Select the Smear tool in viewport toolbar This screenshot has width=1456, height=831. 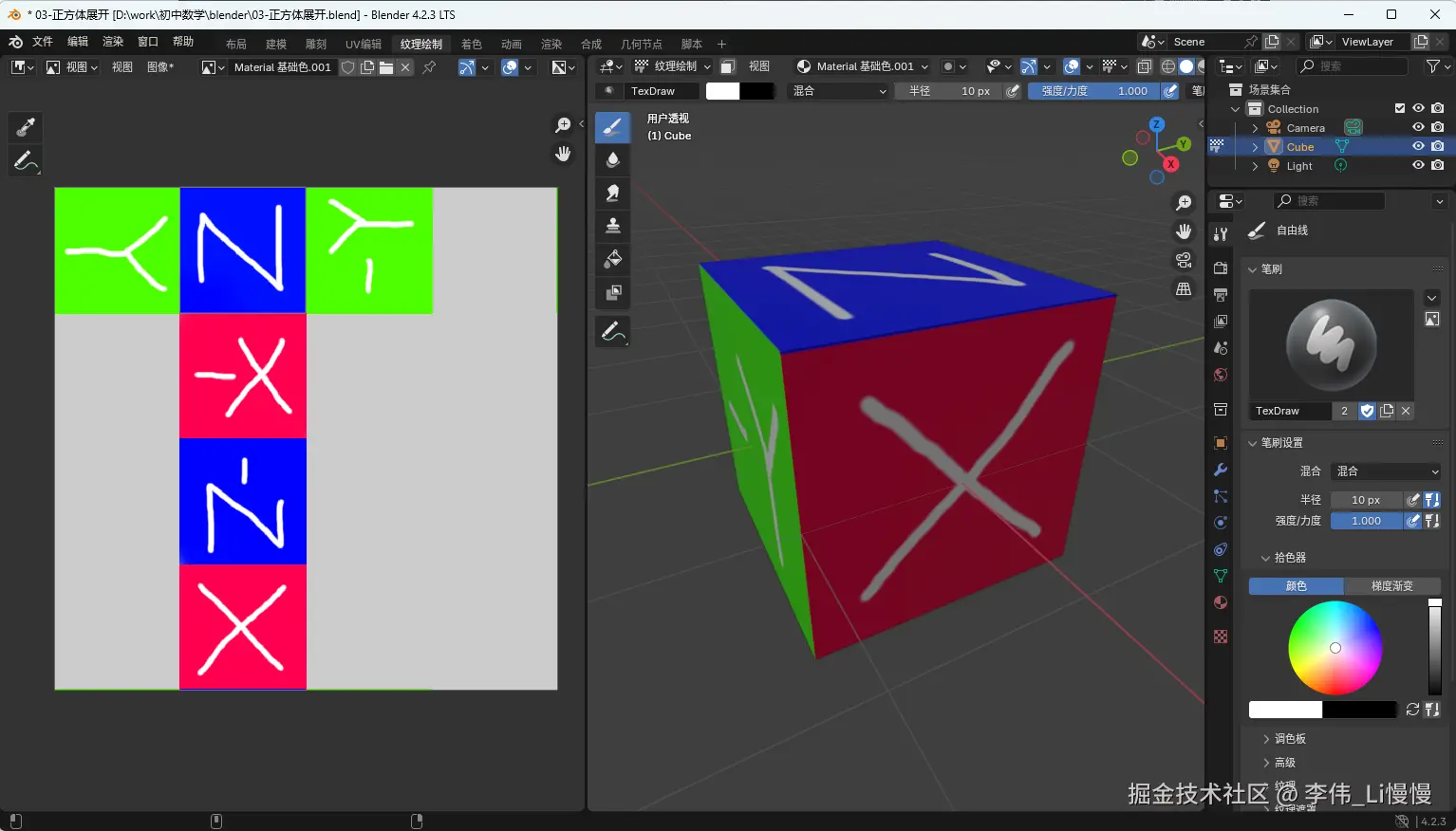[x=613, y=193]
